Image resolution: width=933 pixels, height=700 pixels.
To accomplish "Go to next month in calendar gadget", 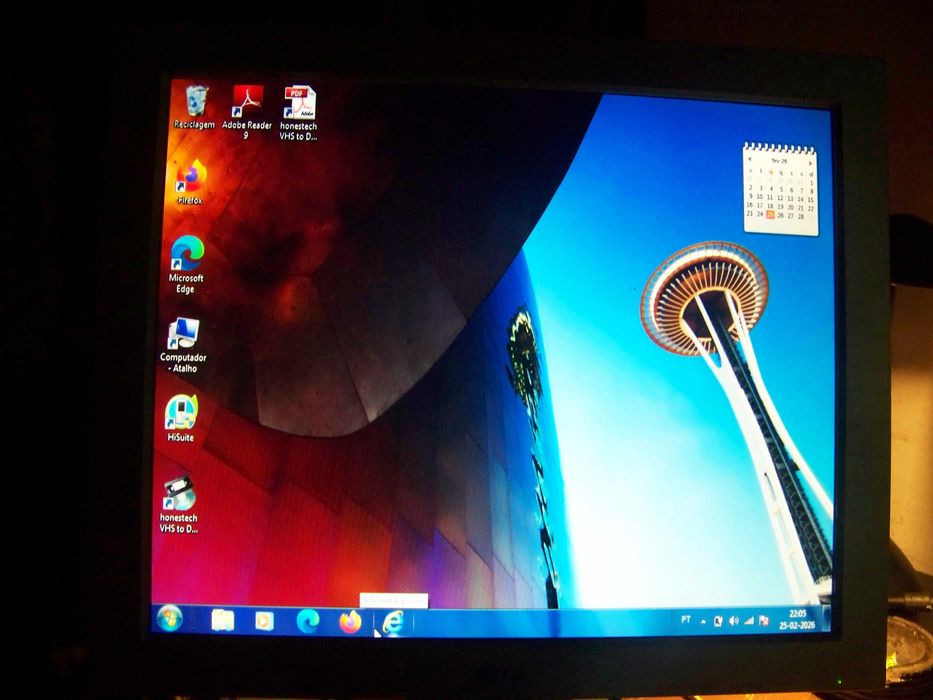I will coord(810,163).
